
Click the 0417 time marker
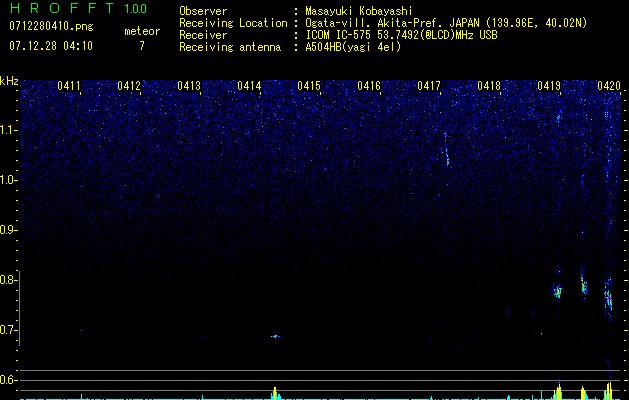tap(429, 85)
